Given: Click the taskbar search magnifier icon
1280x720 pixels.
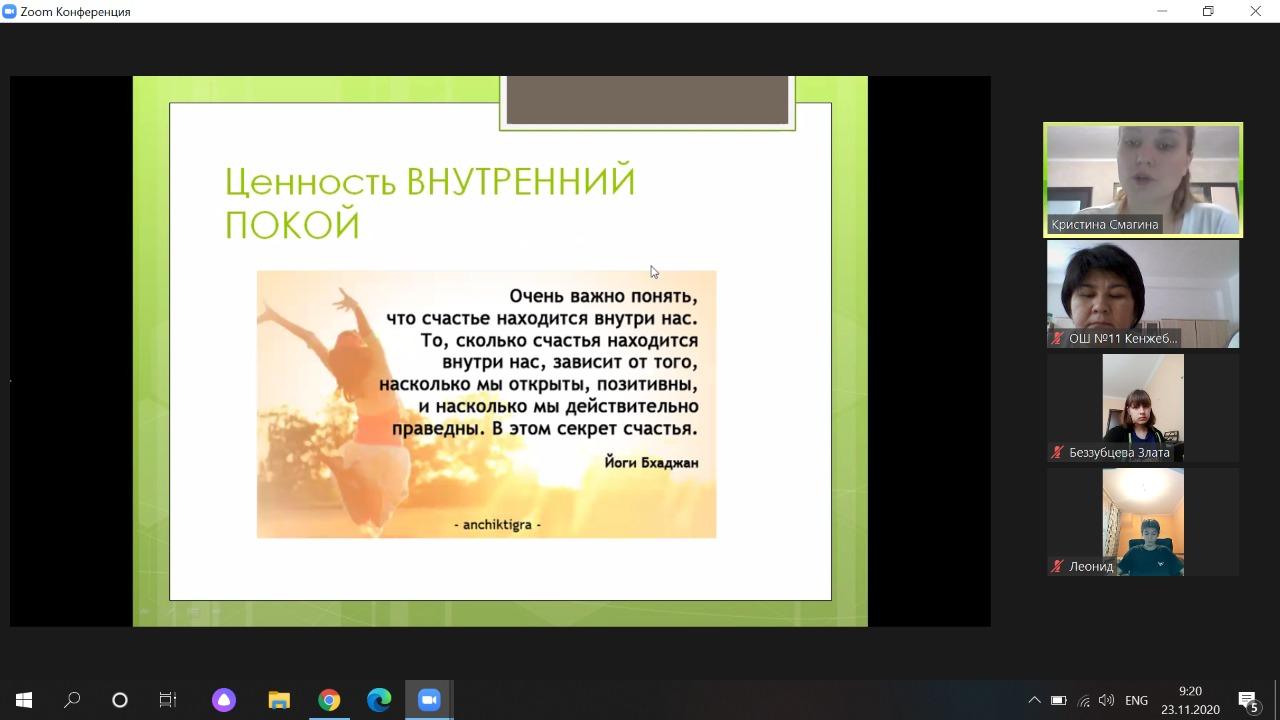Looking at the screenshot, I should (x=72, y=700).
